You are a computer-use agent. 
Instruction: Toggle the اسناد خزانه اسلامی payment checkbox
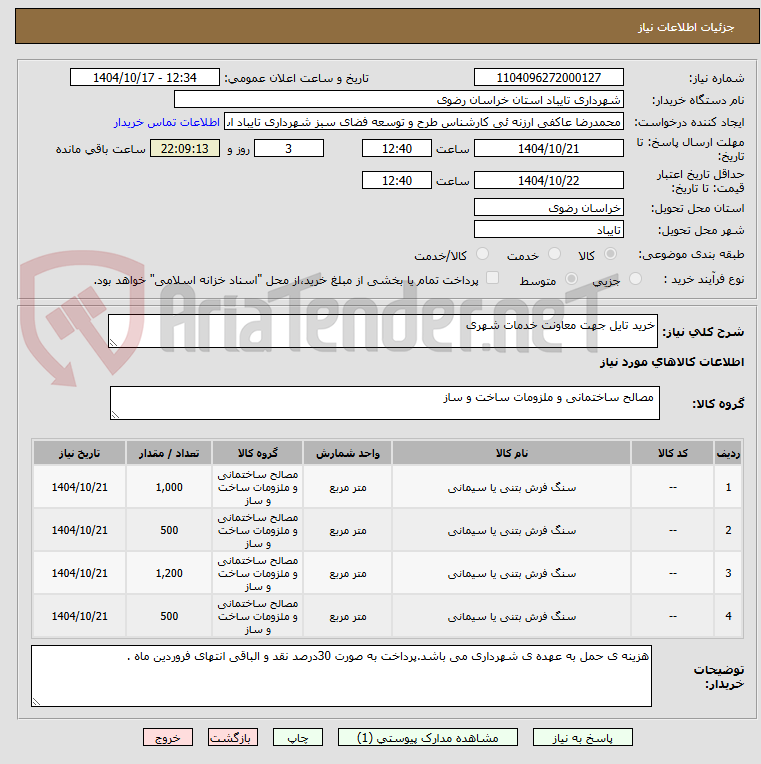pyautogui.click(x=493, y=278)
